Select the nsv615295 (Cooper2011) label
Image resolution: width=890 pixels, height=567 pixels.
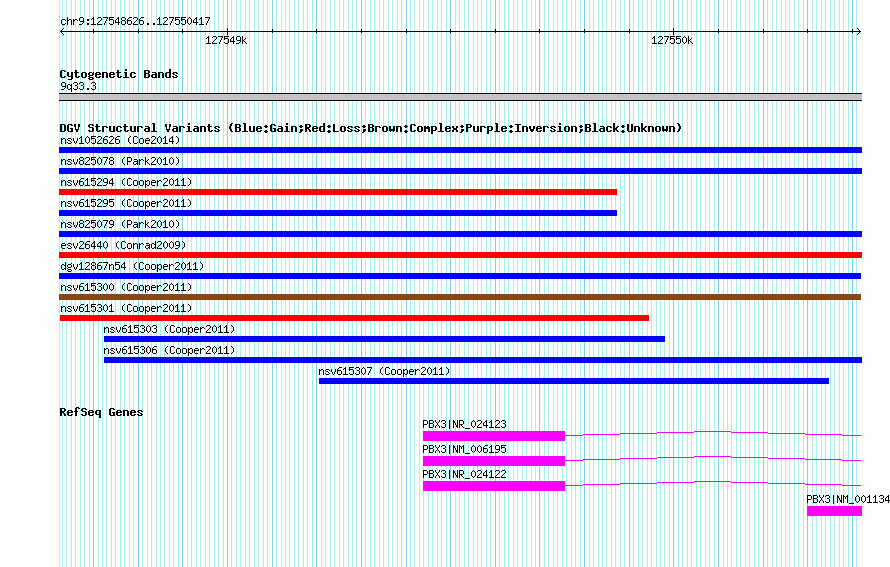pos(126,203)
